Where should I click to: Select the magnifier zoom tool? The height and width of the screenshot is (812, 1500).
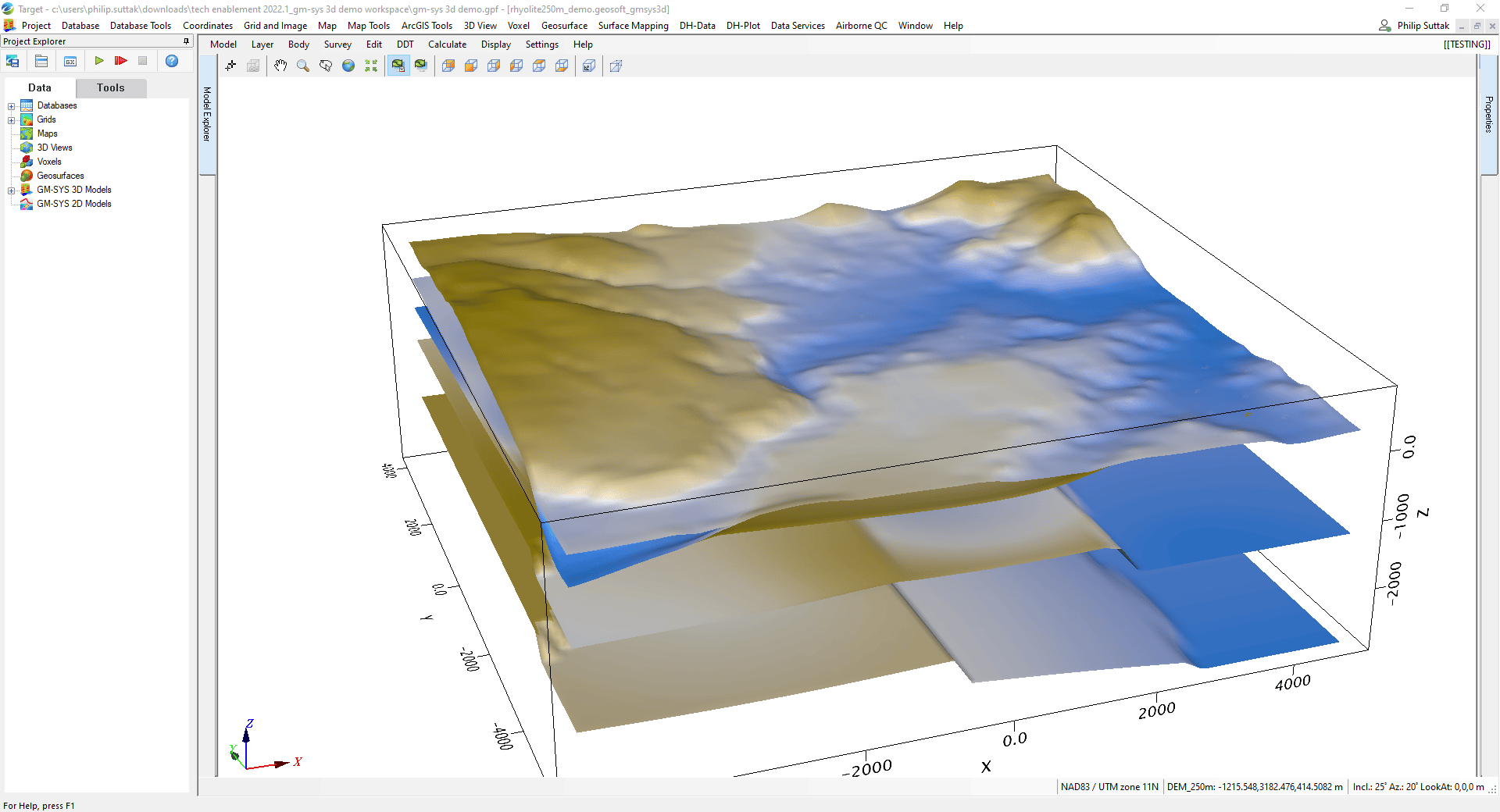click(303, 66)
